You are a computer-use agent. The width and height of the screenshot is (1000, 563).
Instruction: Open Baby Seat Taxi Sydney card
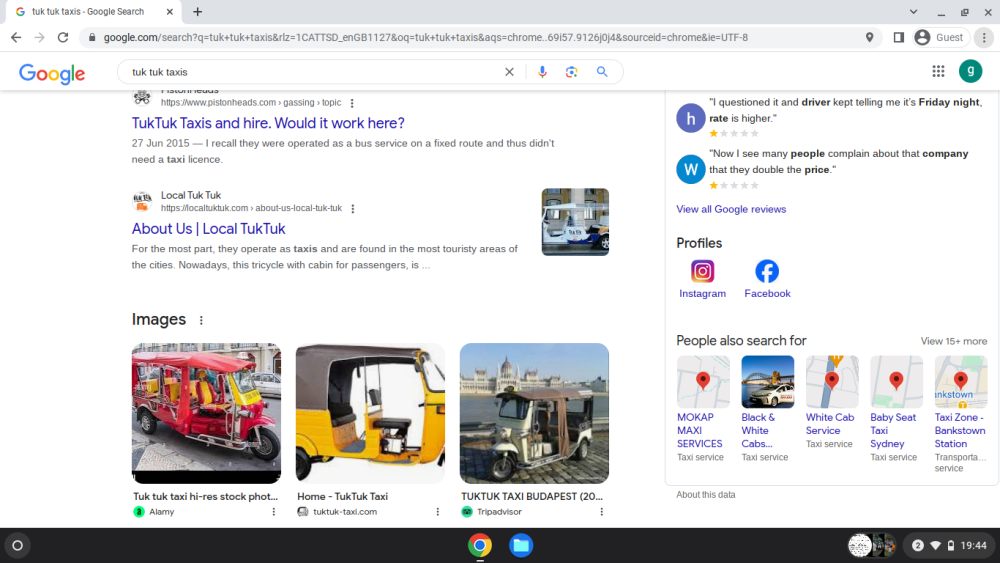[x=896, y=409]
